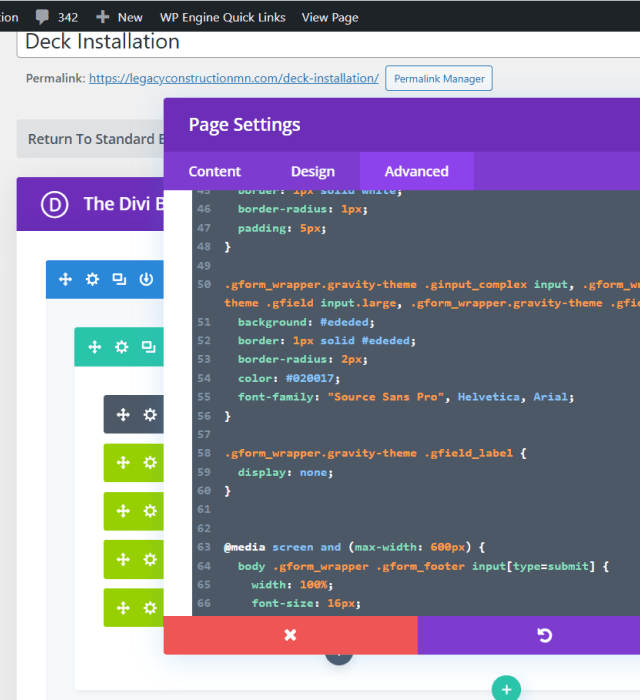Switch to the Design tab

tap(313, 171)
